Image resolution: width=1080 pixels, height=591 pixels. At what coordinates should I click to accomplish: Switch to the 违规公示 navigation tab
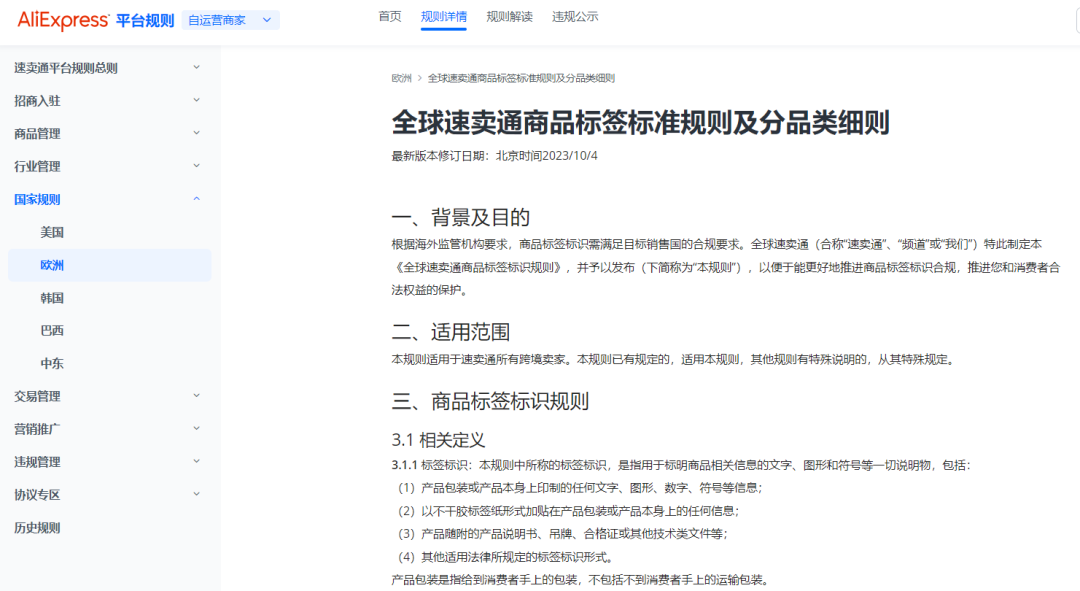[x=573, y=16]
